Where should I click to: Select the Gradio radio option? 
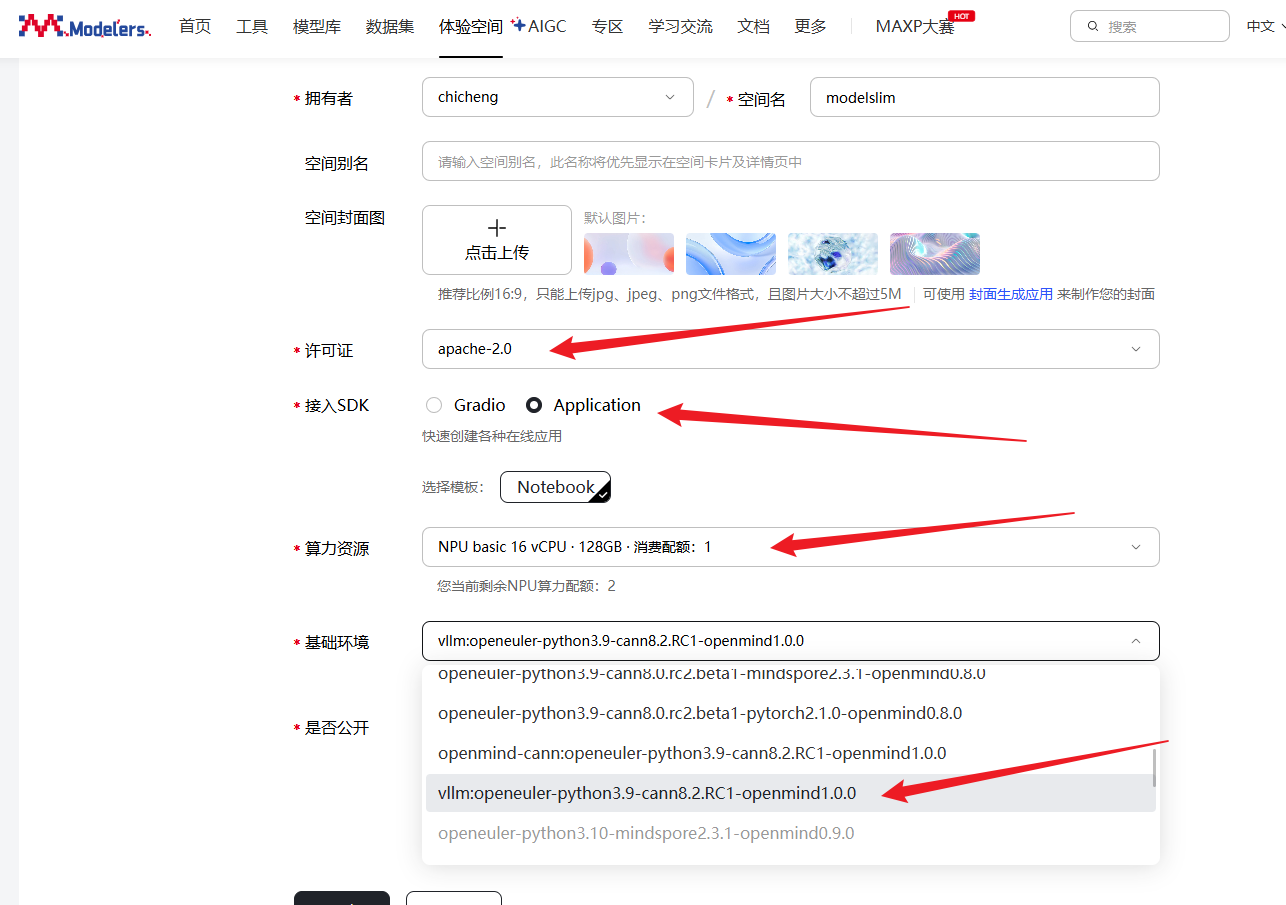(434, 405)
